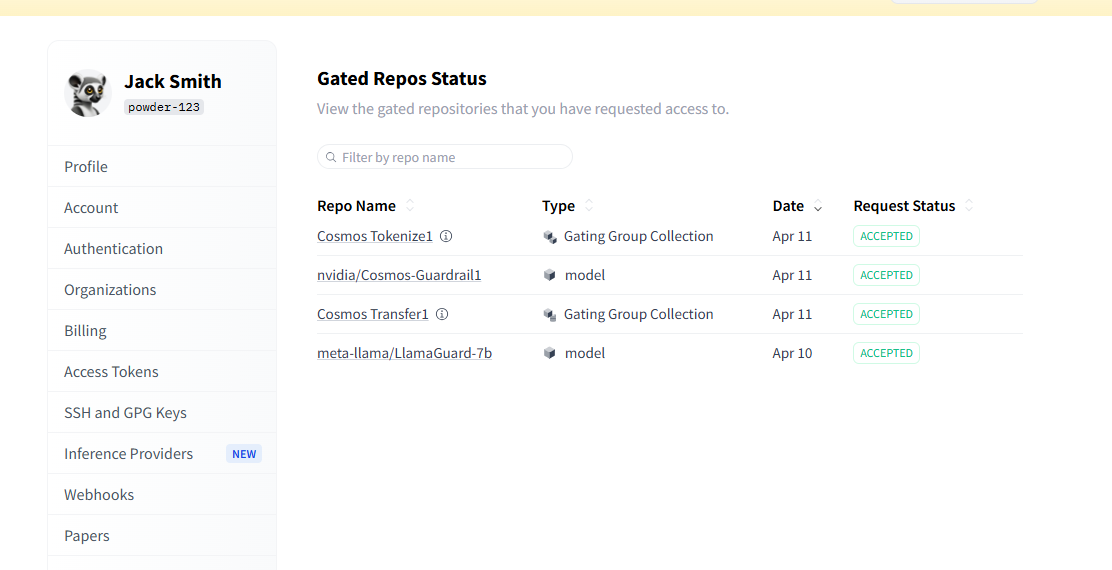The width and height of the screenshot is (1112, 570).
Task: Open the Account settings page
Action: 162,208
